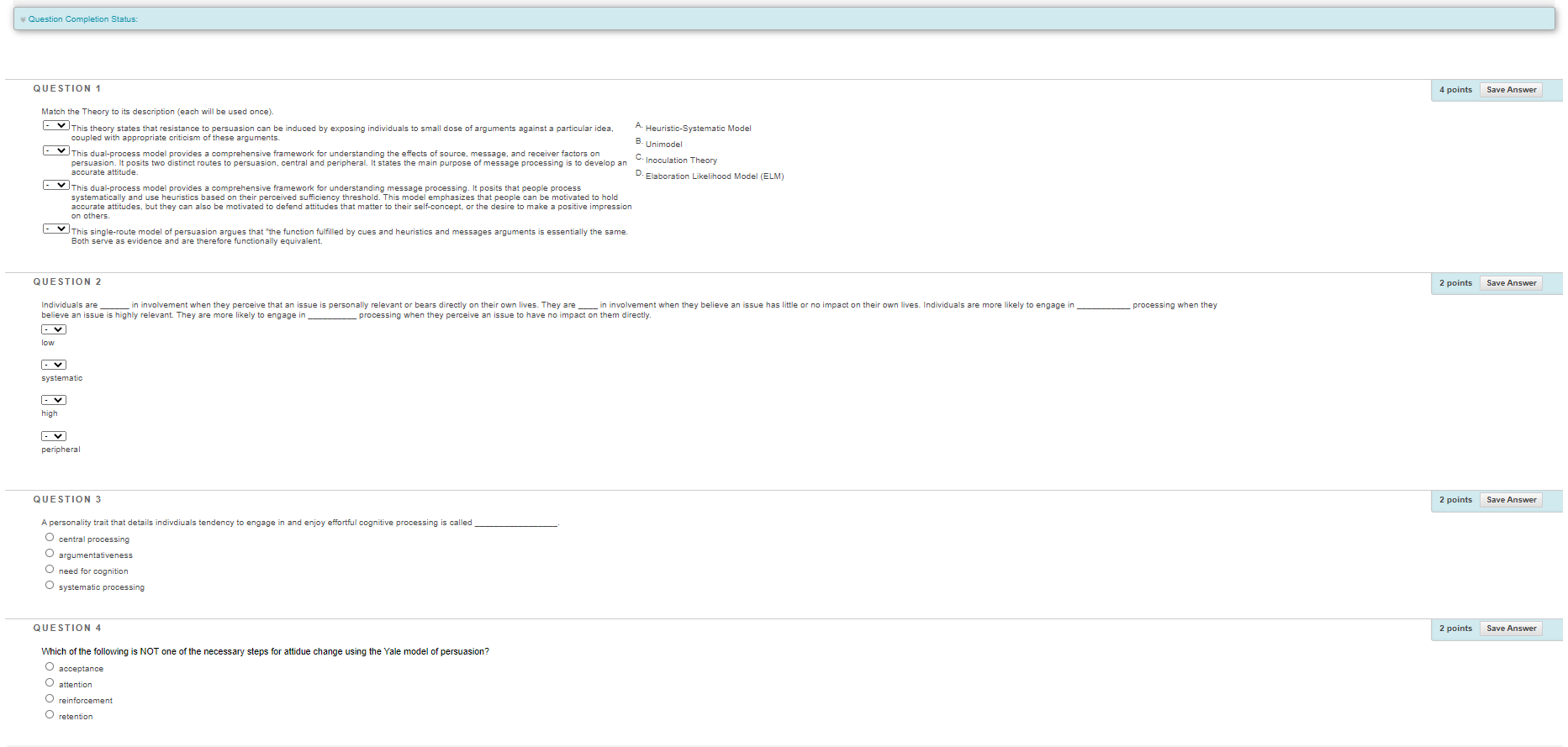
Task: Open the dropdown above the "high" option
Action: [x=54, y=400]
